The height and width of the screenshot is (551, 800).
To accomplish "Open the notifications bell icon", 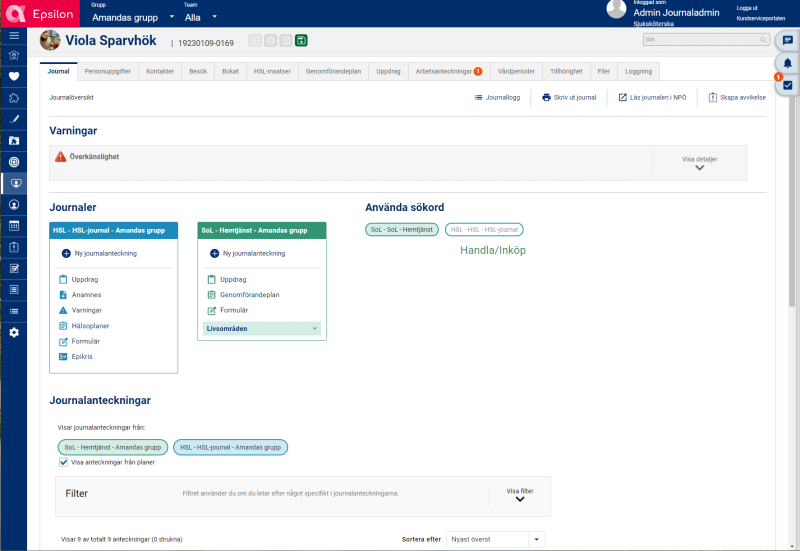I will tap(788, 63).
